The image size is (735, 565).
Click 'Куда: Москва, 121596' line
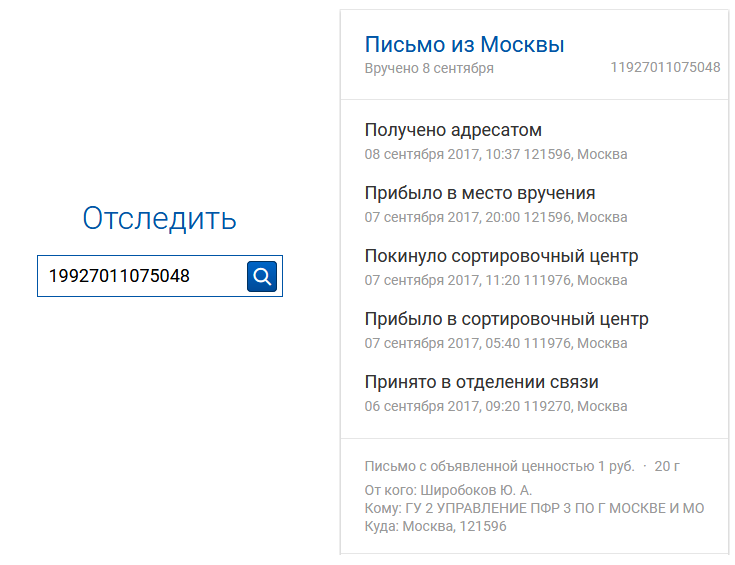pyautogui.click(x=435, y=527)
